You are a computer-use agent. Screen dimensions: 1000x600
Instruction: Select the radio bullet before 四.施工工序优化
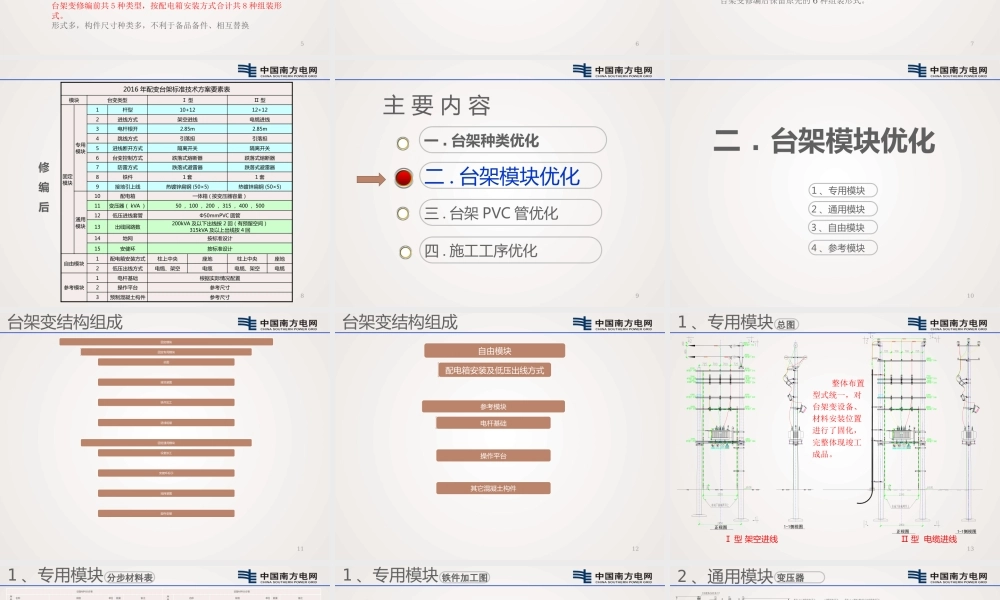[405, 250]
